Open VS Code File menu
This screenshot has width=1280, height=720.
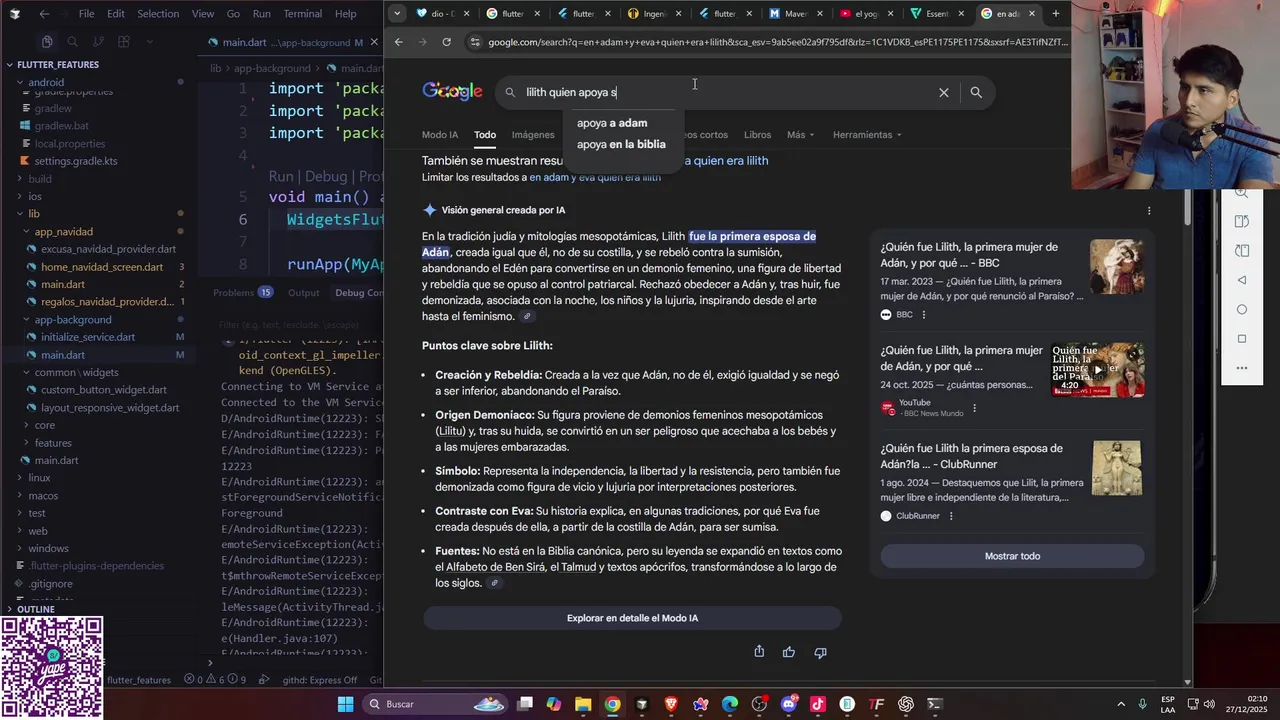tap(86, 14)
